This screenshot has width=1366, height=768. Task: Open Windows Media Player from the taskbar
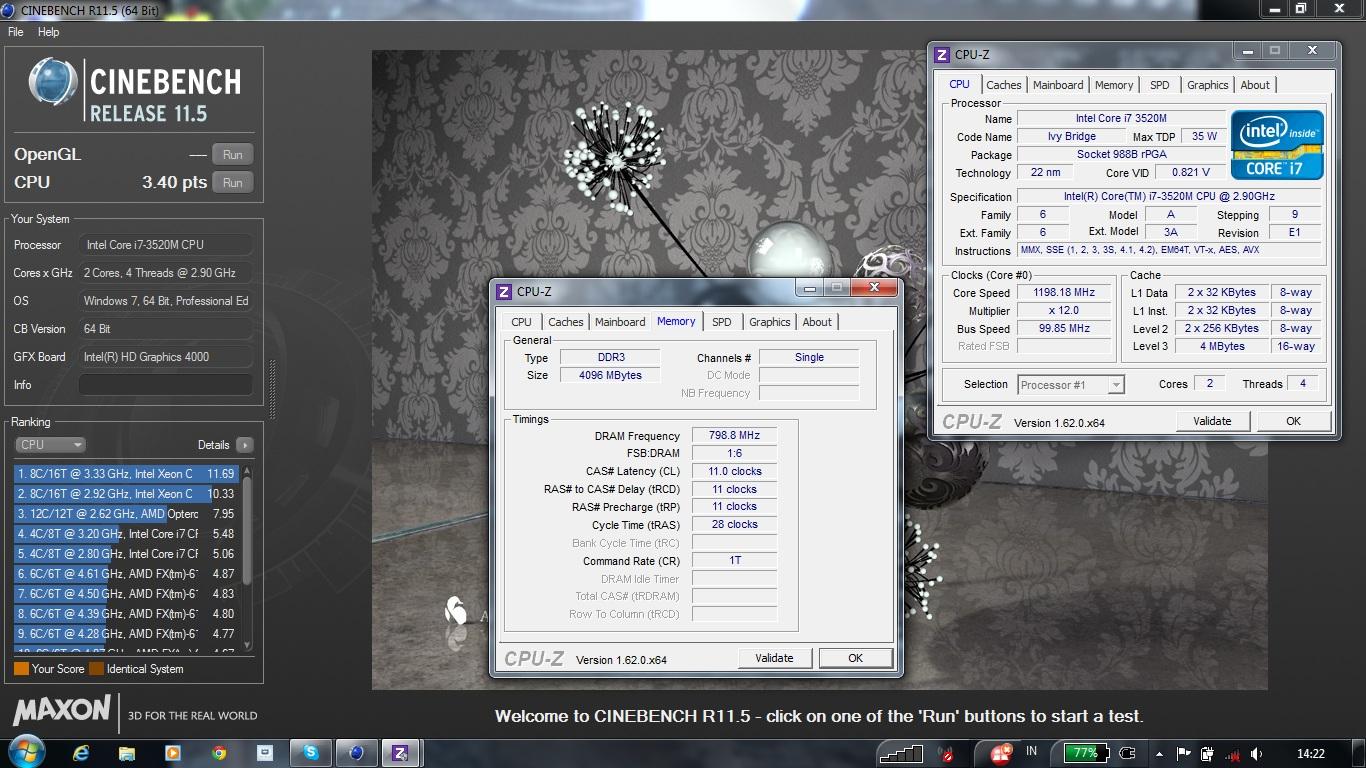pos(173,753)
